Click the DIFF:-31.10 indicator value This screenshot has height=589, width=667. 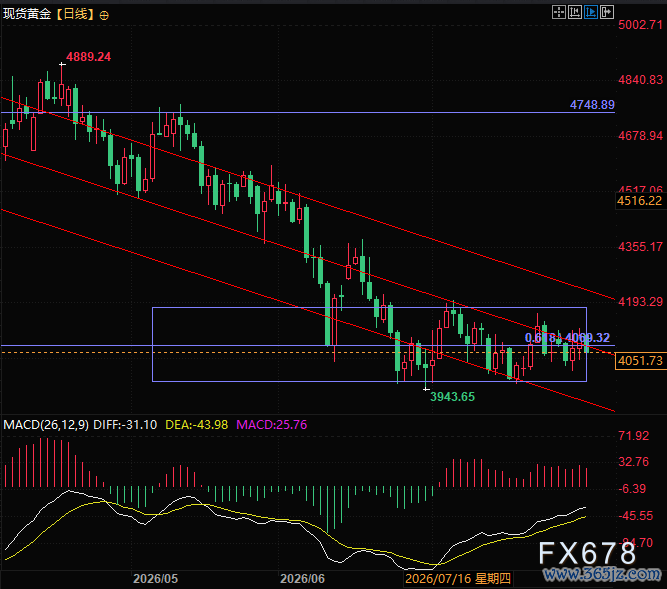(125, 424)
